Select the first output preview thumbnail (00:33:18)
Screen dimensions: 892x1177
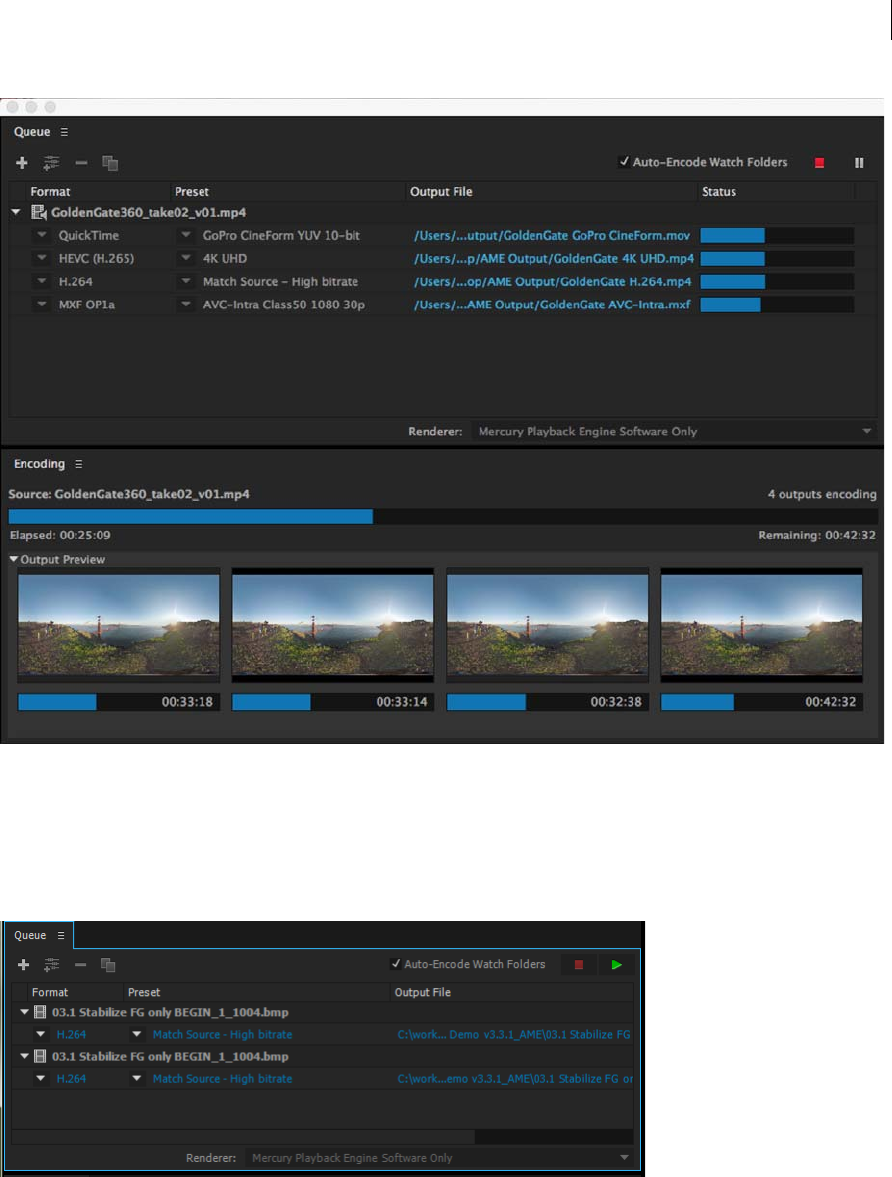pyautogui.click(x=119, y=625)
